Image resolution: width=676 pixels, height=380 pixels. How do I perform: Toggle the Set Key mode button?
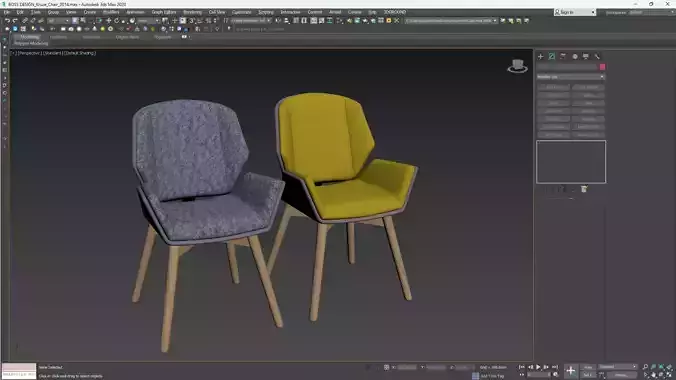[x=588, y=375]
